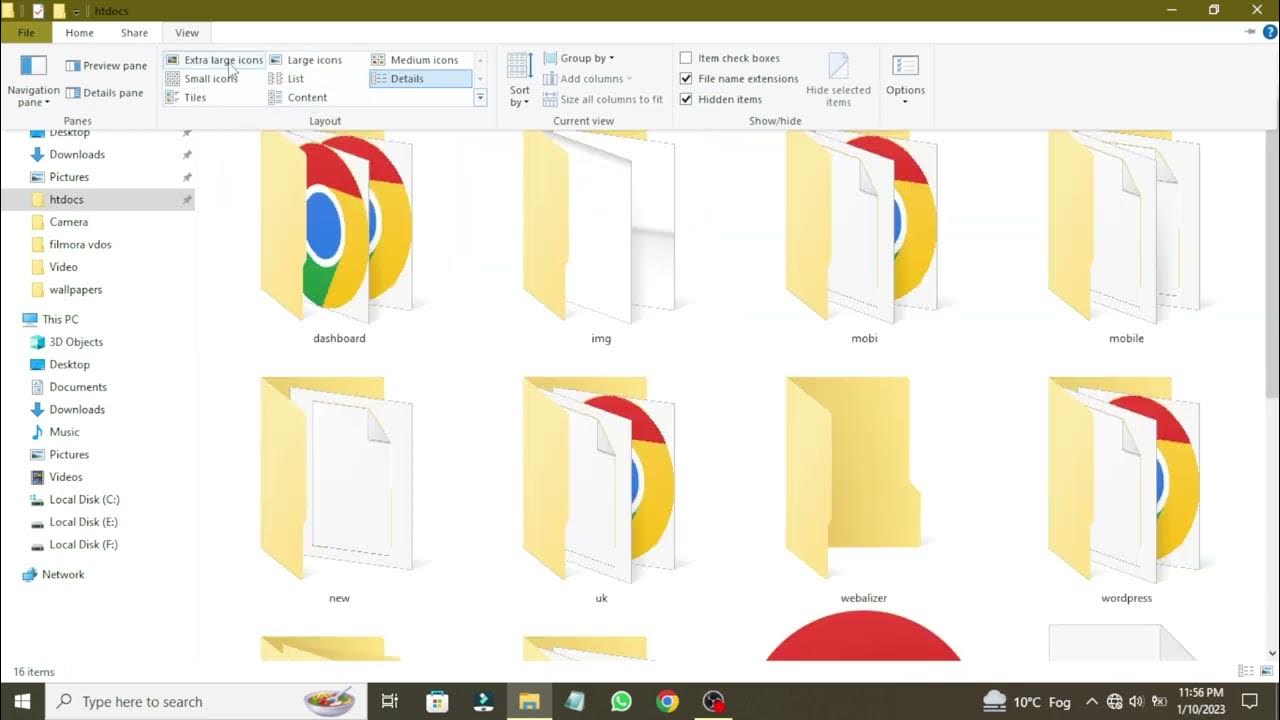Image resolution: width=1280 pixels, height=720 pixels.
Task: Open Pictures pinned in Quick access
Action: (69, 177)
